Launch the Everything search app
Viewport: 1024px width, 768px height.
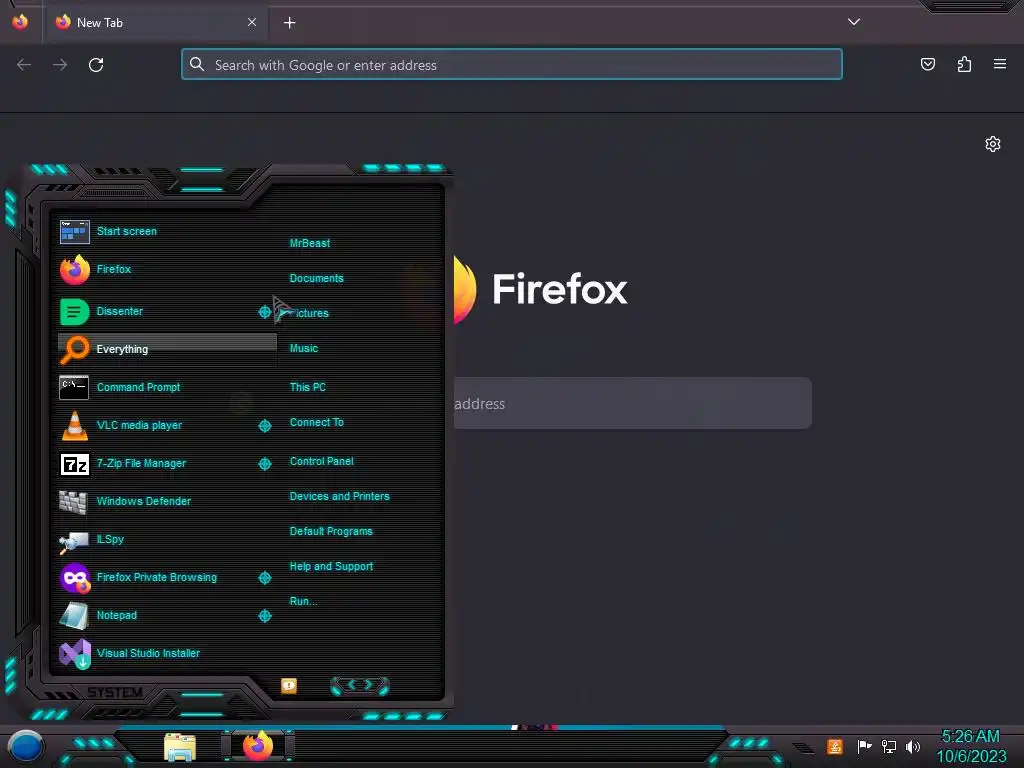(167, 349)
